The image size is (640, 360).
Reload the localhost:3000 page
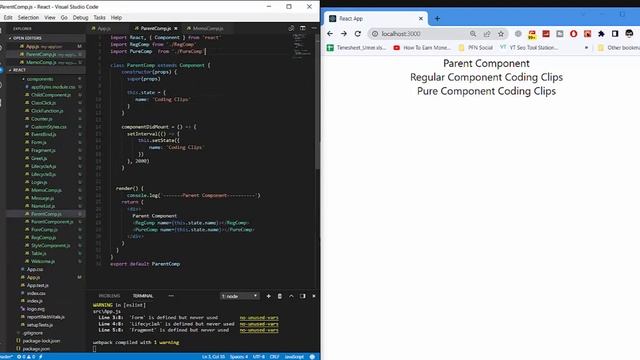[358, 34]
